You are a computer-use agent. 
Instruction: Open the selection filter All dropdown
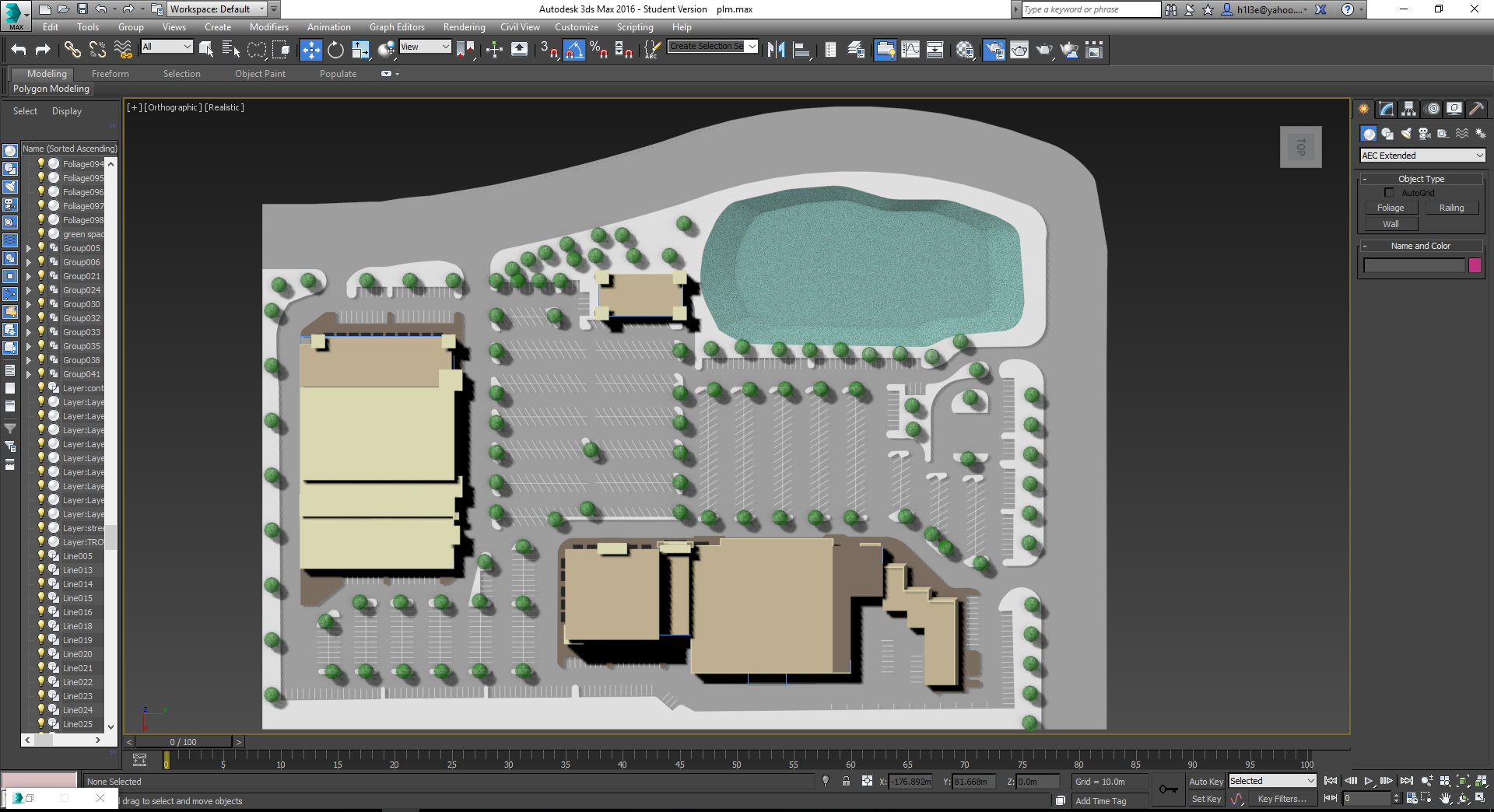pyautogui.click(x=167, y=47)
